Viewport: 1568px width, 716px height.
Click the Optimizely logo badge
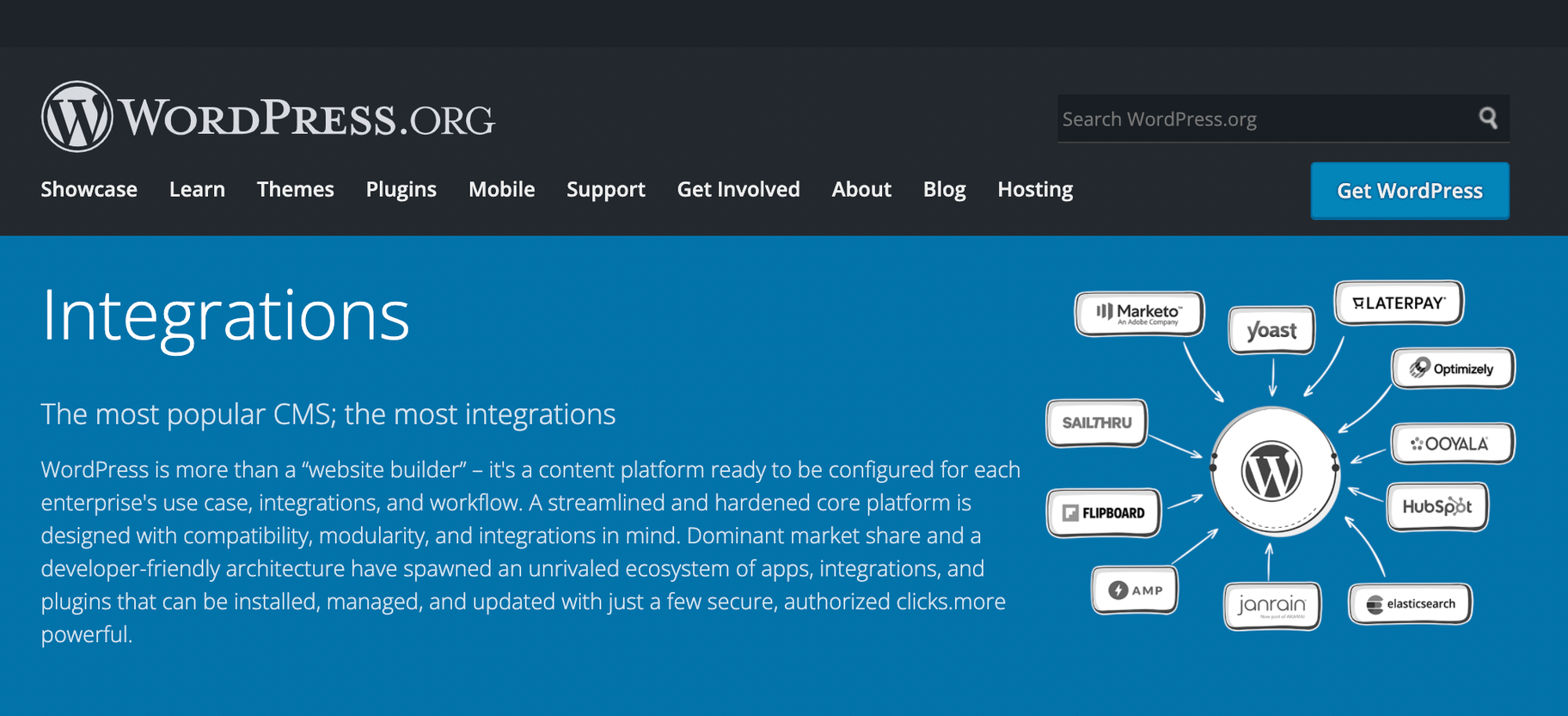click(1453, 368)
